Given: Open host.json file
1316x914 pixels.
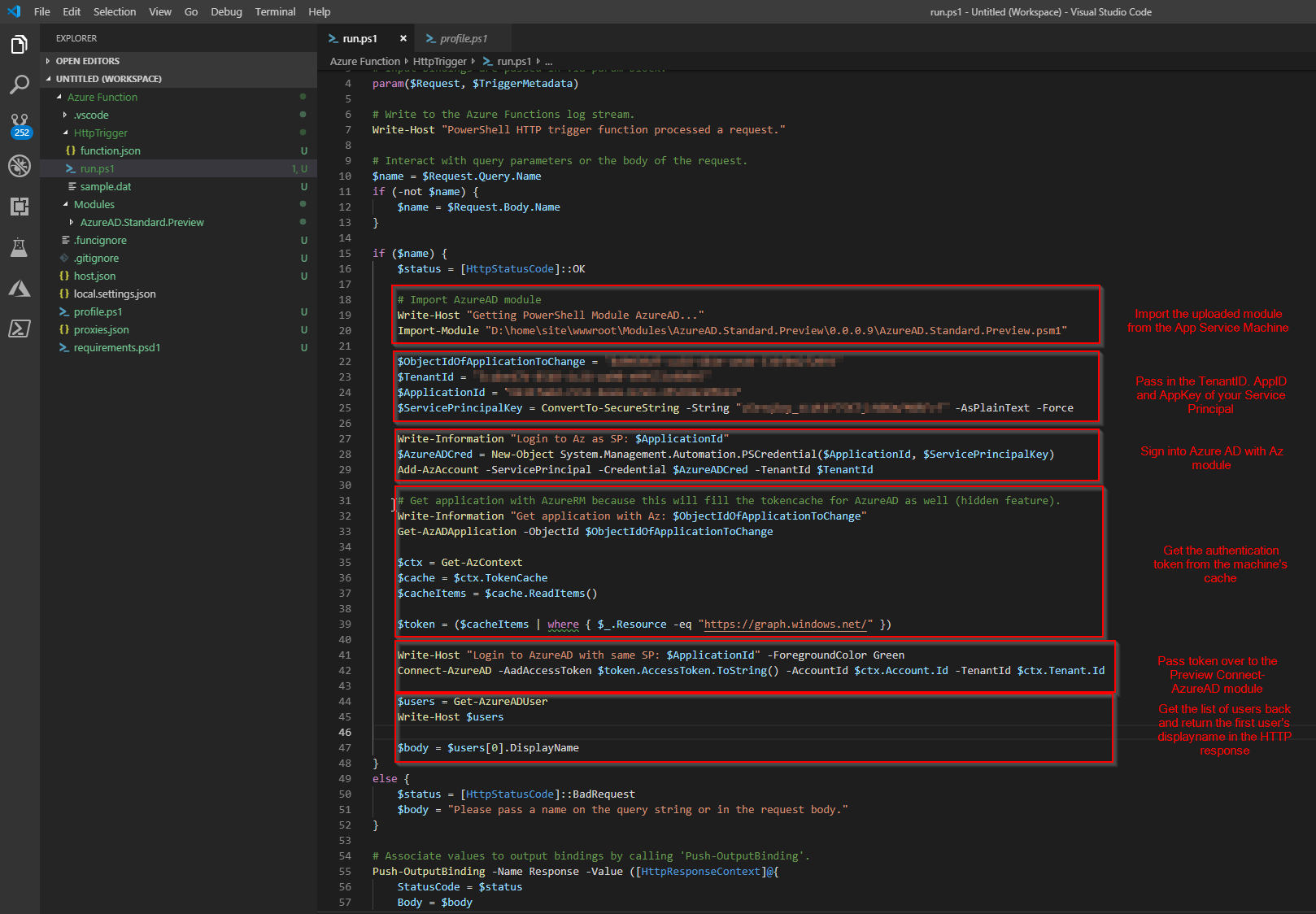Looking at the screenshot, I should (x=179, y=276).
